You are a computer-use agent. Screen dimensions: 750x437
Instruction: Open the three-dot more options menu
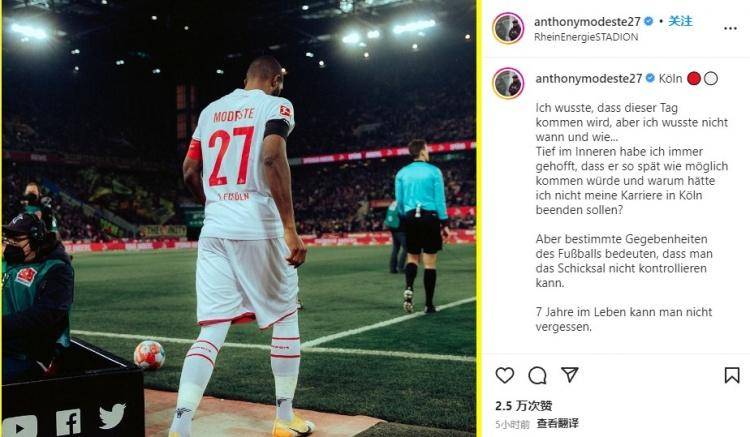[730, 29]
